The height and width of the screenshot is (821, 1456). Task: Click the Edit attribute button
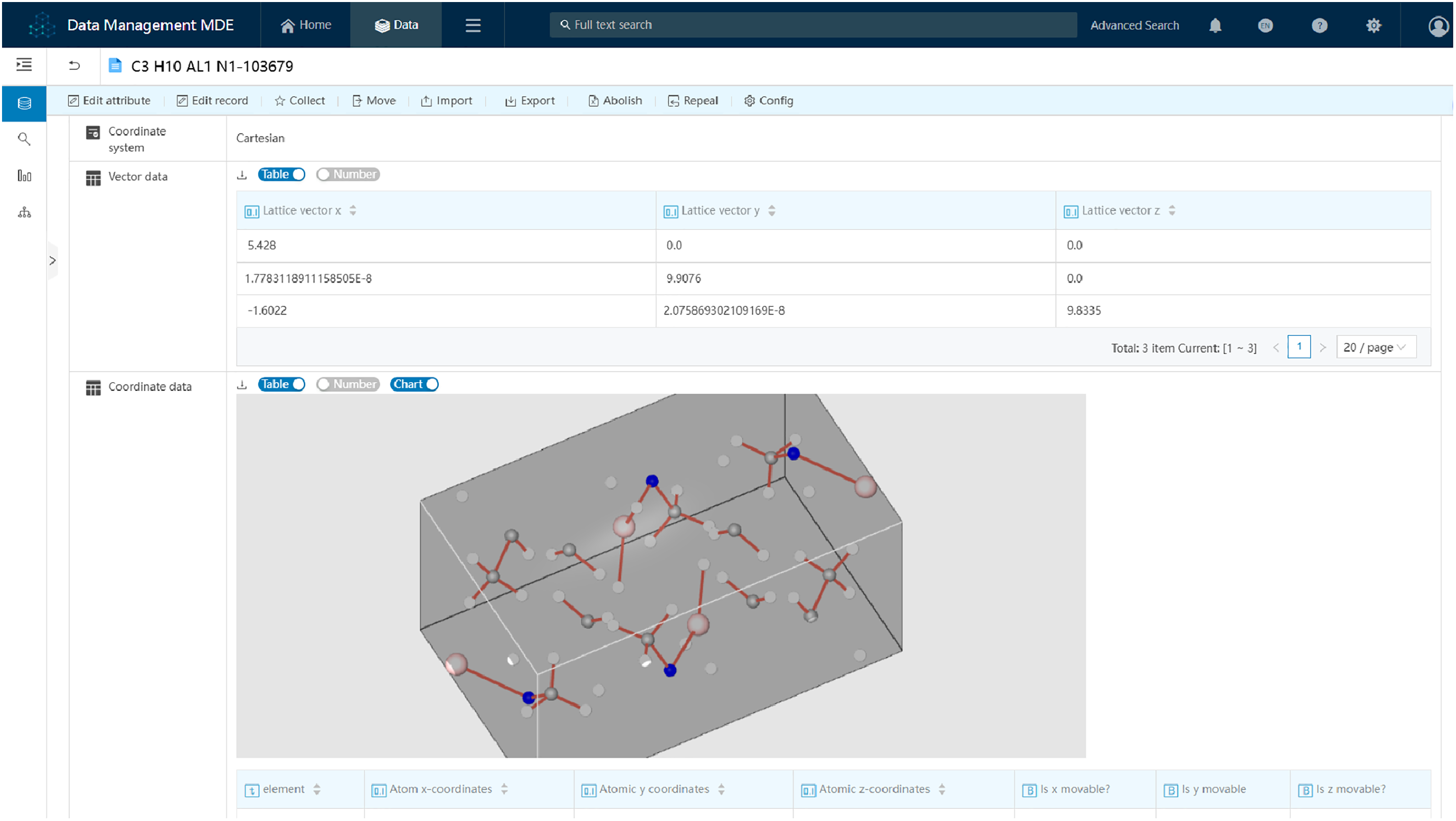109,100
